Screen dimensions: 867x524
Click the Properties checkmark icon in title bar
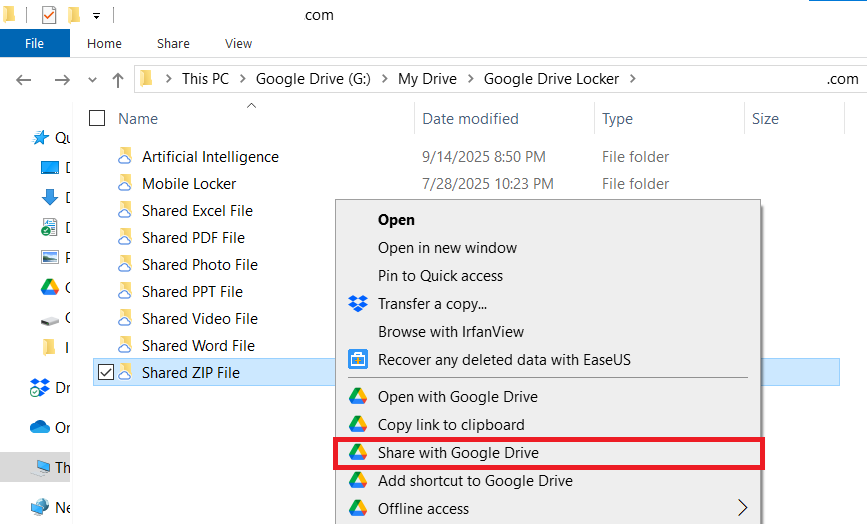coord(49,15)
